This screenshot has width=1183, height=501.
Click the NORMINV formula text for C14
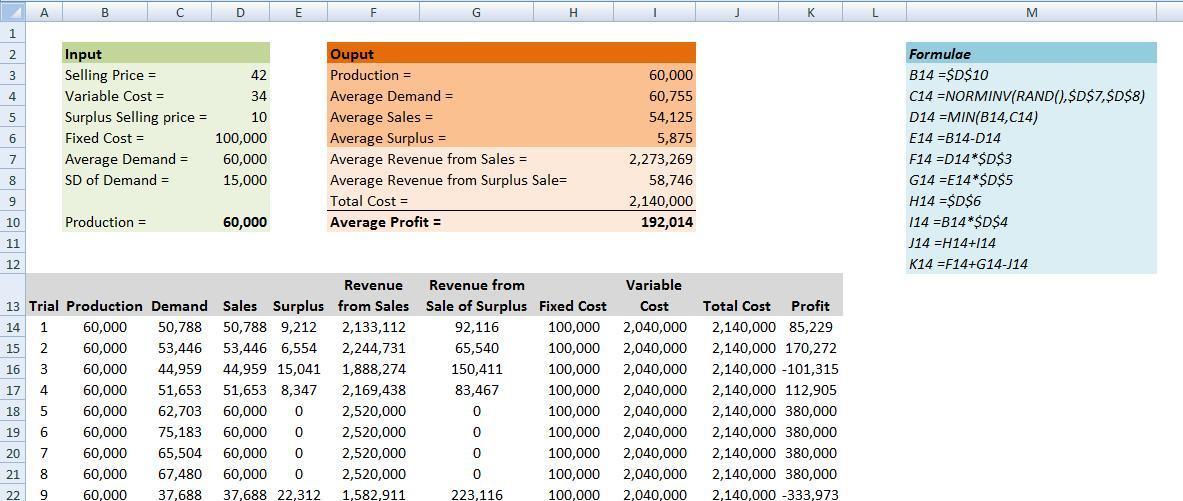tap(1027, 96)
